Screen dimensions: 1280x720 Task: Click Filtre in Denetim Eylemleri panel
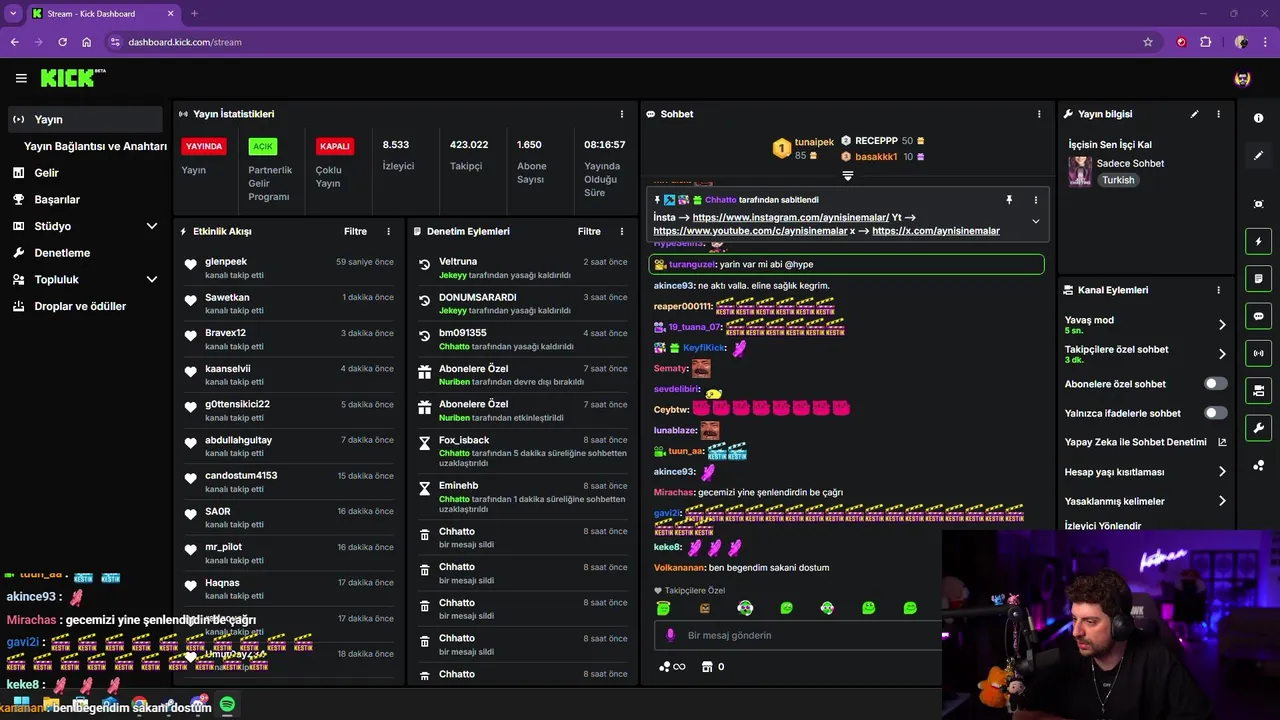click(589, 231)
